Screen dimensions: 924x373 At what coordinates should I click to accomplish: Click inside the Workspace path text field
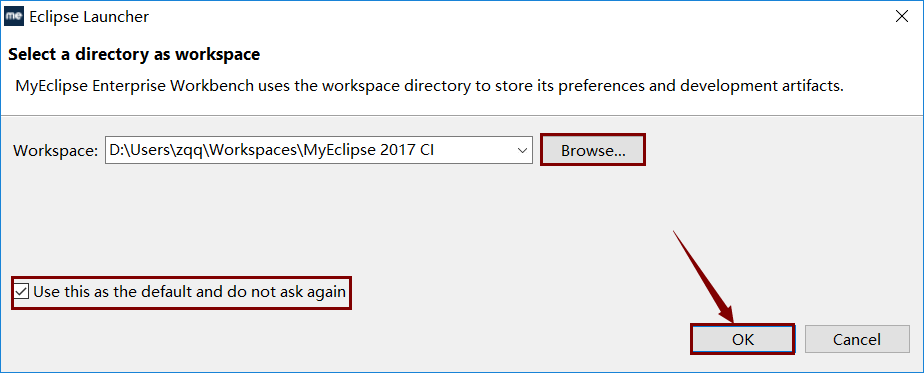319,150
